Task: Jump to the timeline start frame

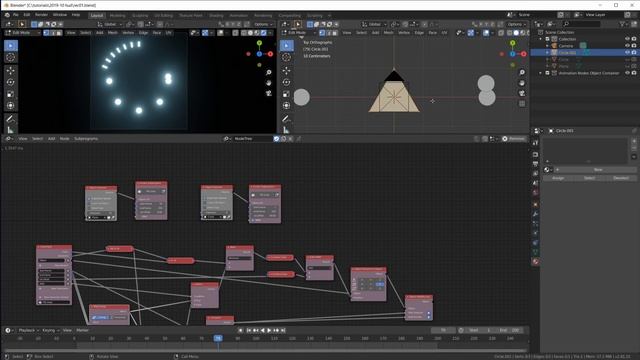Action: pyautogui.click(x=249, y=330)
